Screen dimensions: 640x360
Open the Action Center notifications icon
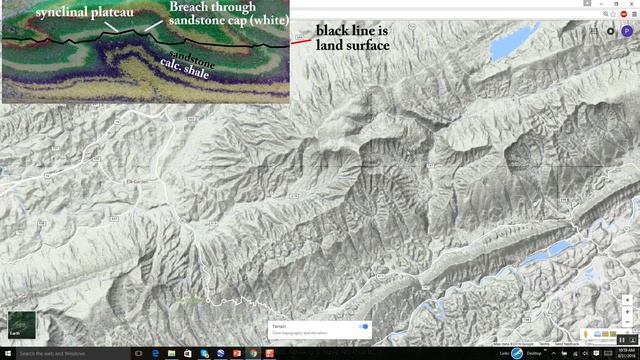(596, 353)
